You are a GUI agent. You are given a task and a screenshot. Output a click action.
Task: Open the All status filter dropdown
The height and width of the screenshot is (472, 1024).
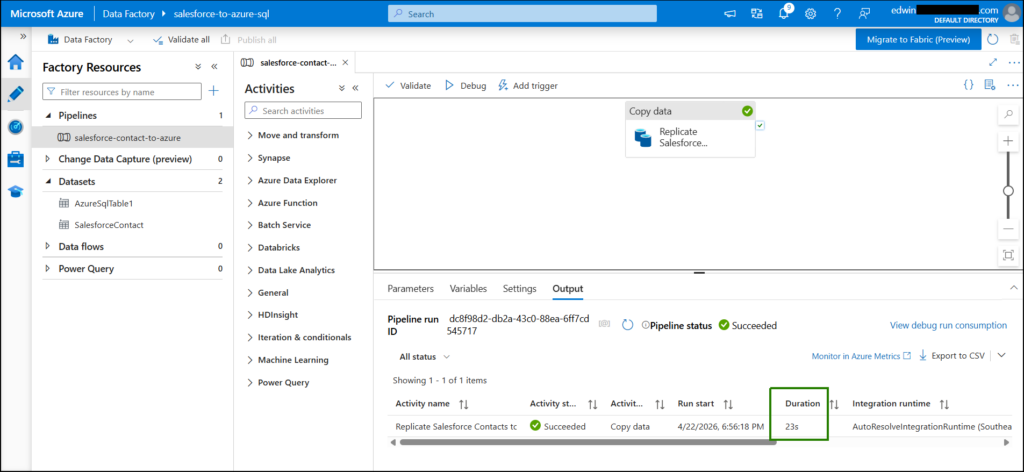pyautogui.click(x=424, y=357)
